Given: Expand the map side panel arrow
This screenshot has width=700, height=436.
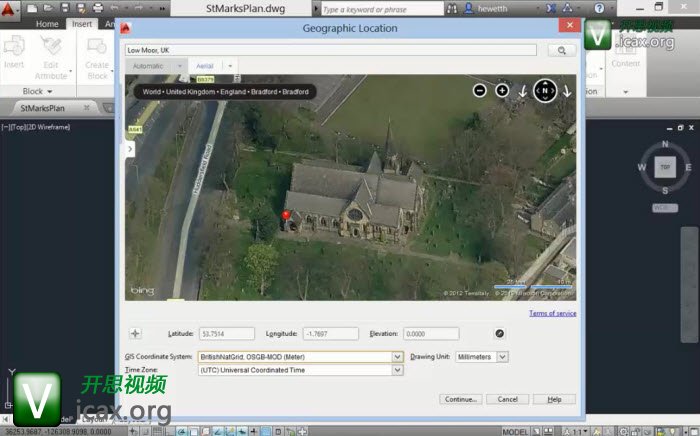Looking at the screenshot, I should (x=130, y=148).
